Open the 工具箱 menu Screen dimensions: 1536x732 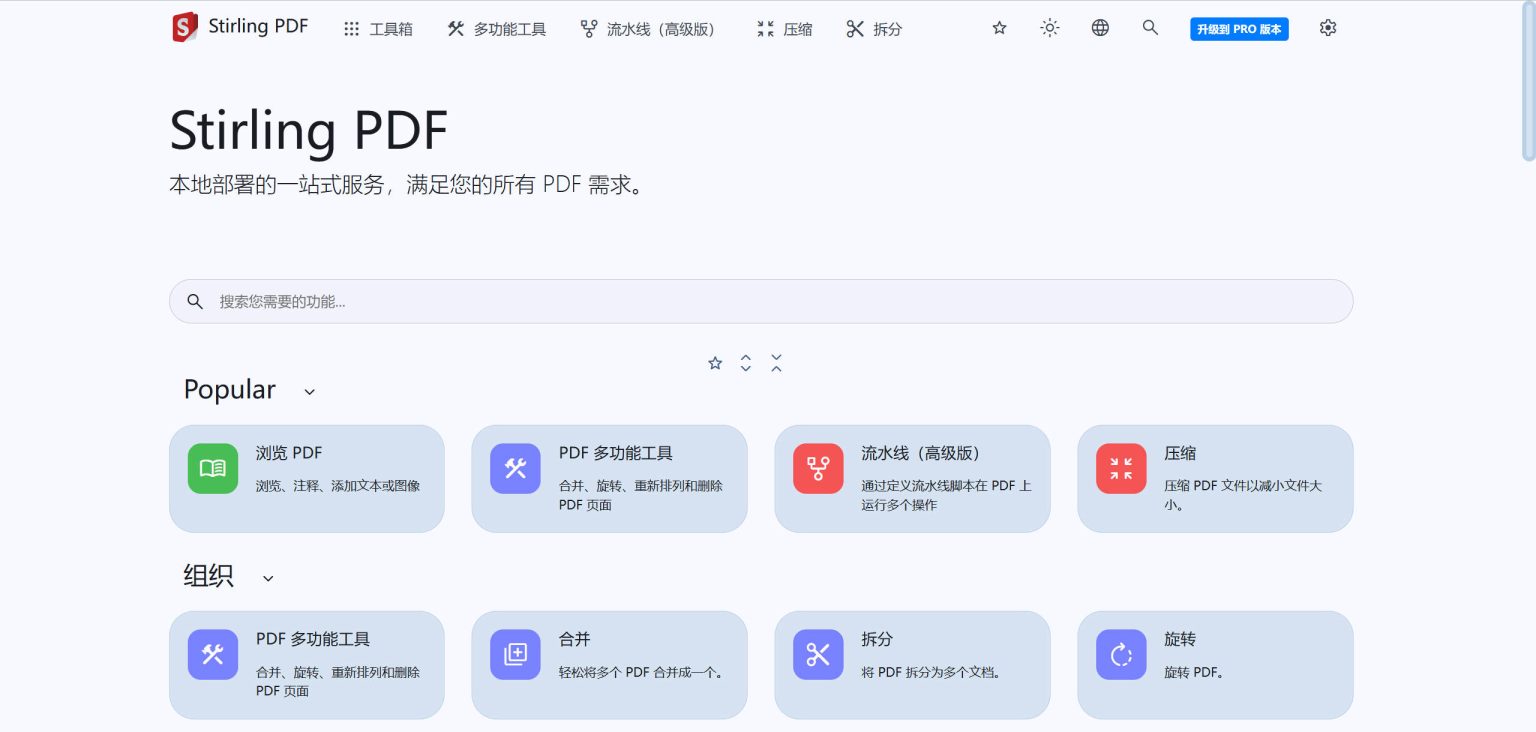click(x=377, y=29)
